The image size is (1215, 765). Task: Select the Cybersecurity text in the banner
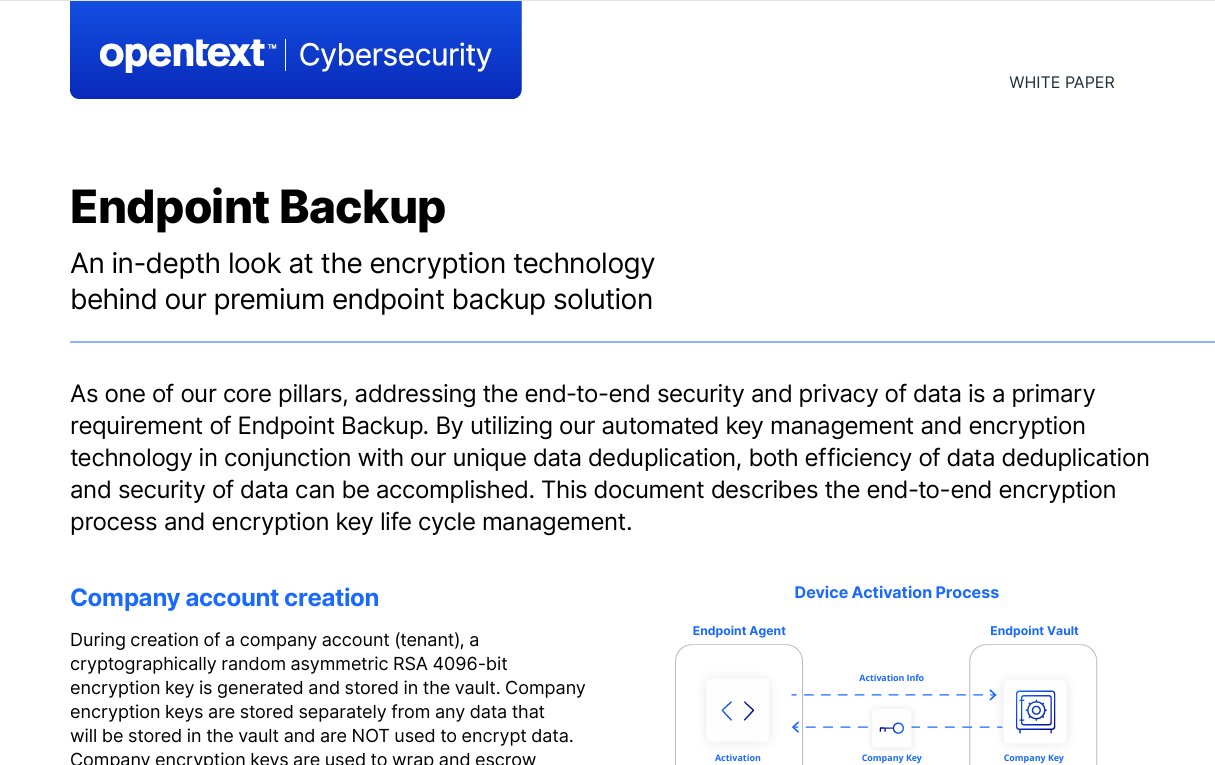coord(395,55)
